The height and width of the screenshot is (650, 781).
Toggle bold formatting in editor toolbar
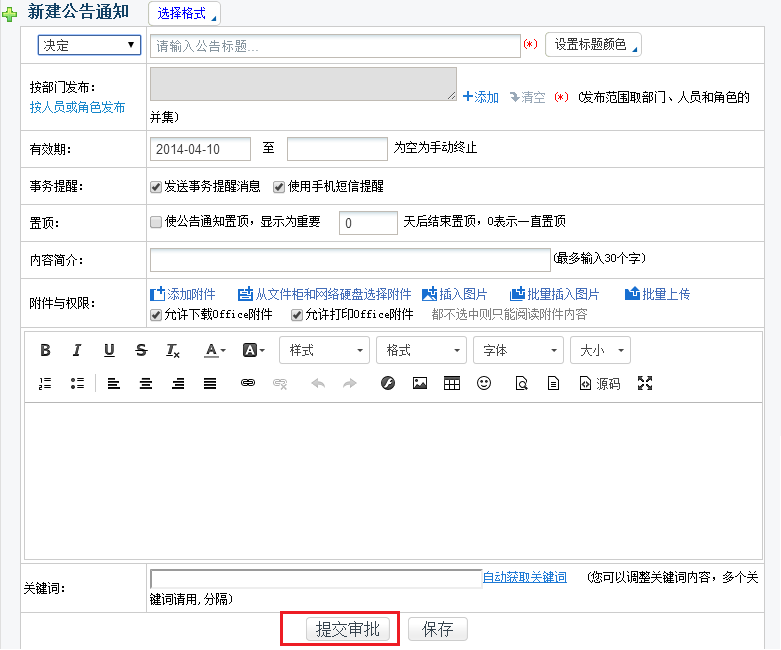pyautogui.click(x=45, y=350)
